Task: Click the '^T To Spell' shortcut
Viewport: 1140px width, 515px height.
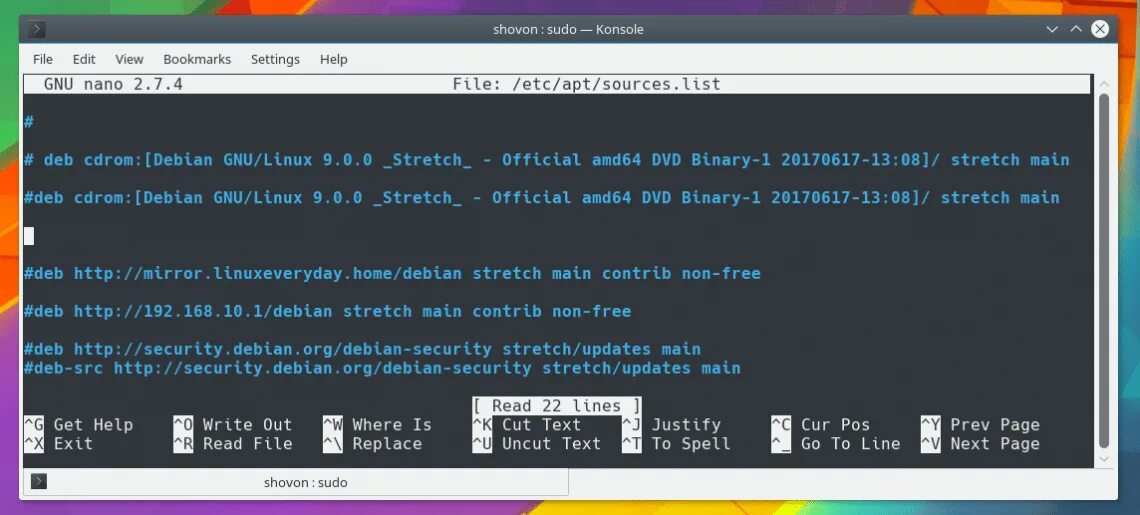Action: (676, 444)
